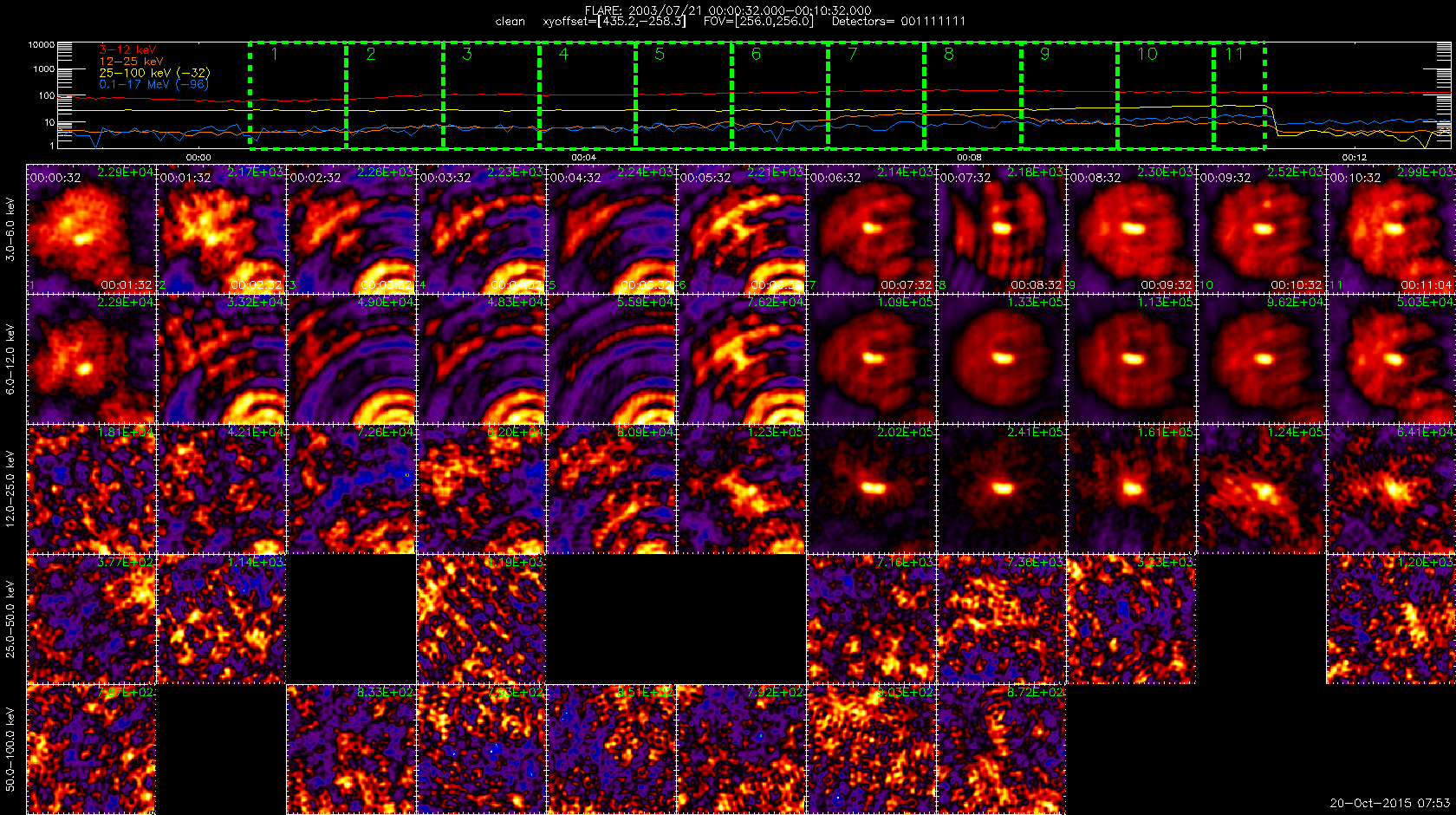Click the red '3-12 keV' legend entry

click(127, 50)
